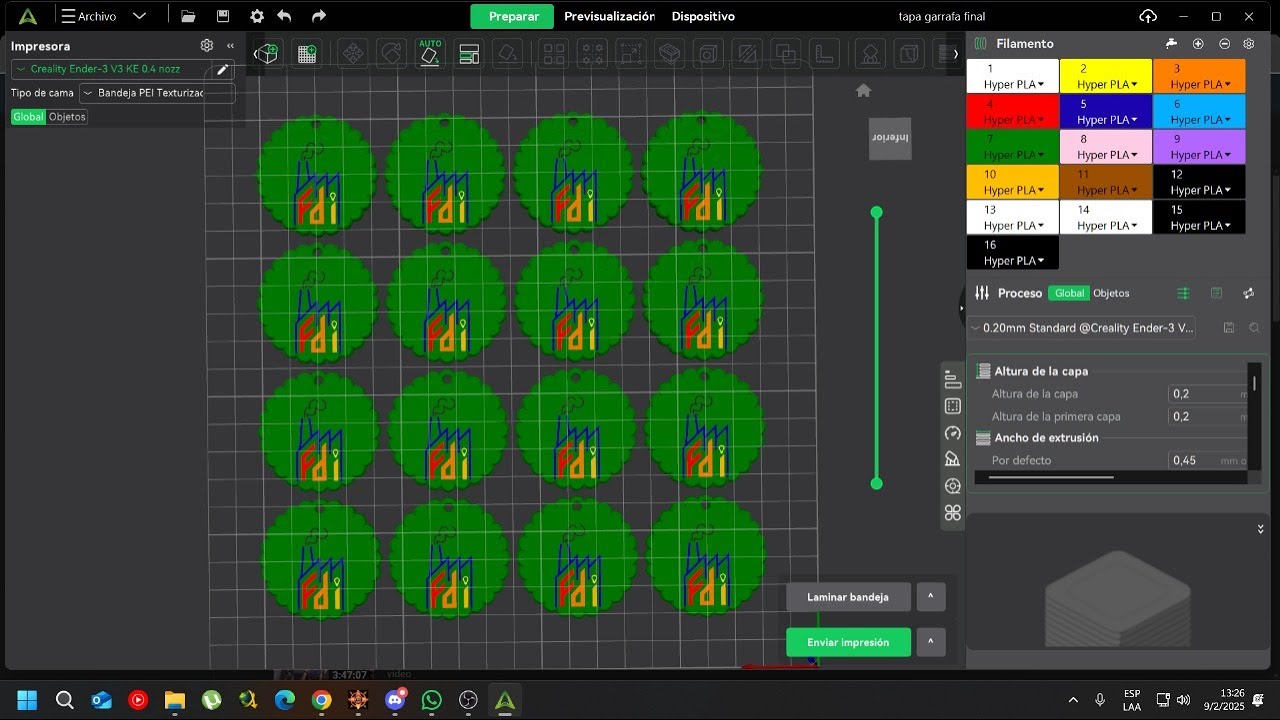Click the home view icon in viewport
This screenshot has height=720, width=1280.
[x=864, y=91]
